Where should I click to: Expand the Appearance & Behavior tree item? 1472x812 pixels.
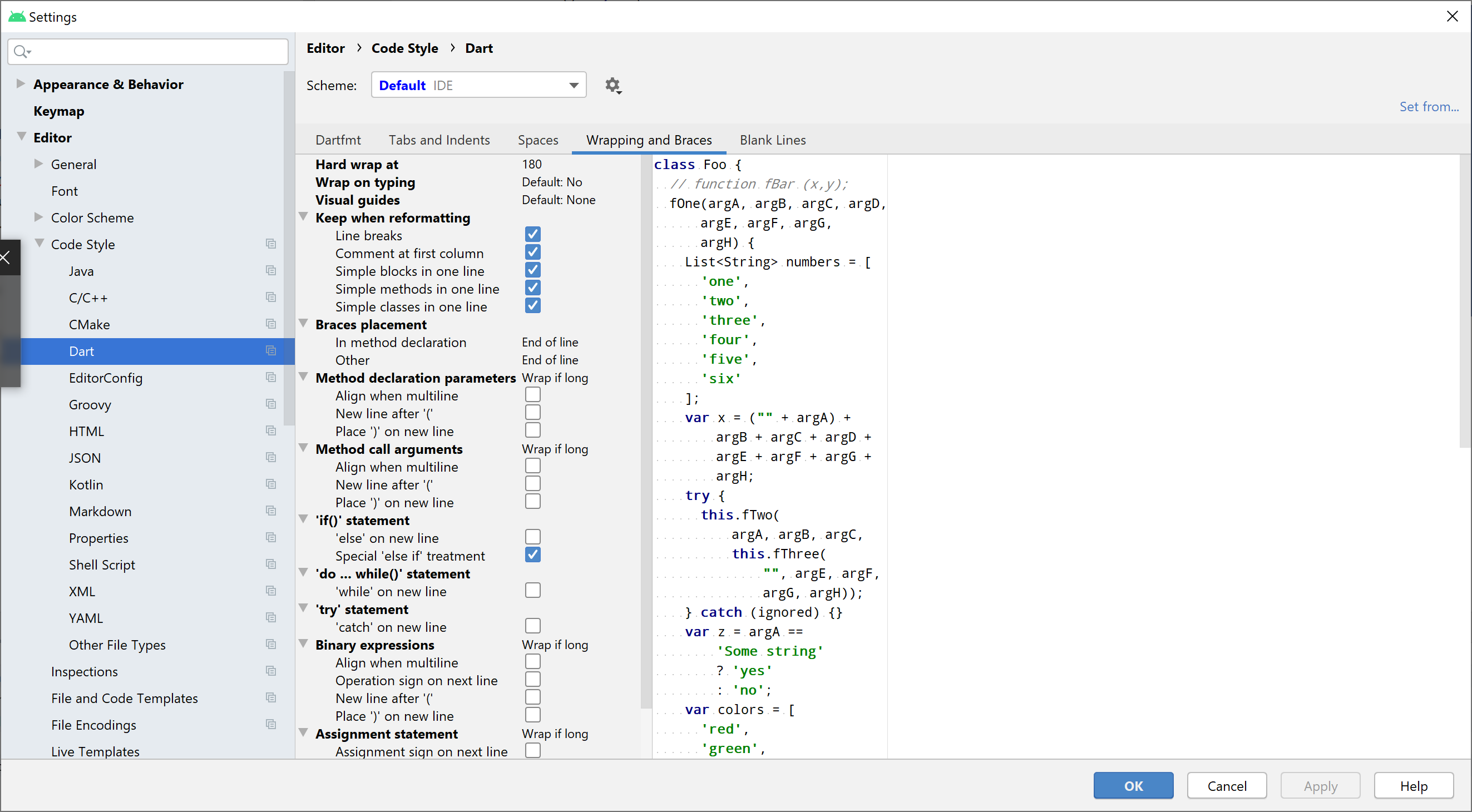coord(21,83)
